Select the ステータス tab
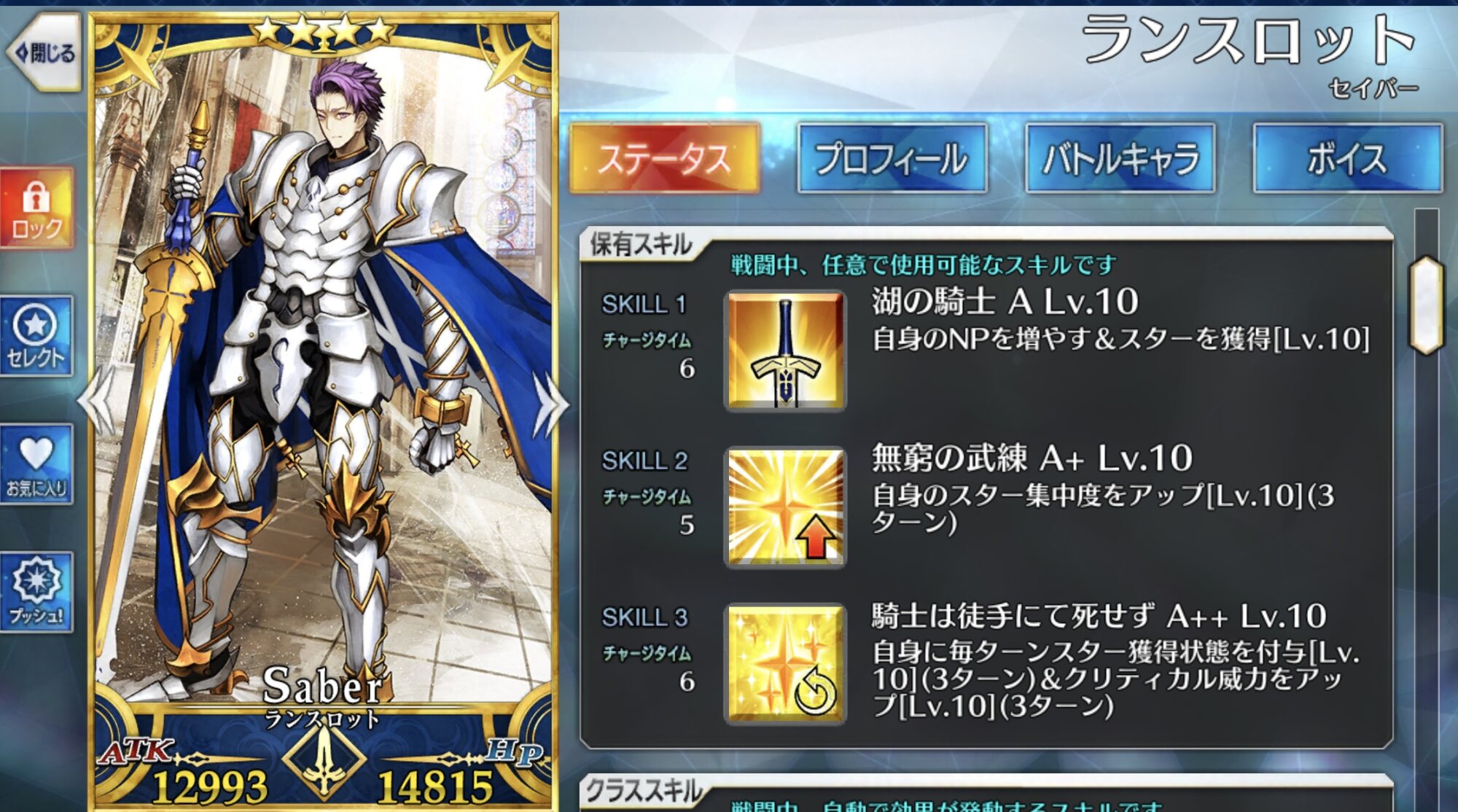This screenshot has width=1458, height=812. [x=664, y=158]
